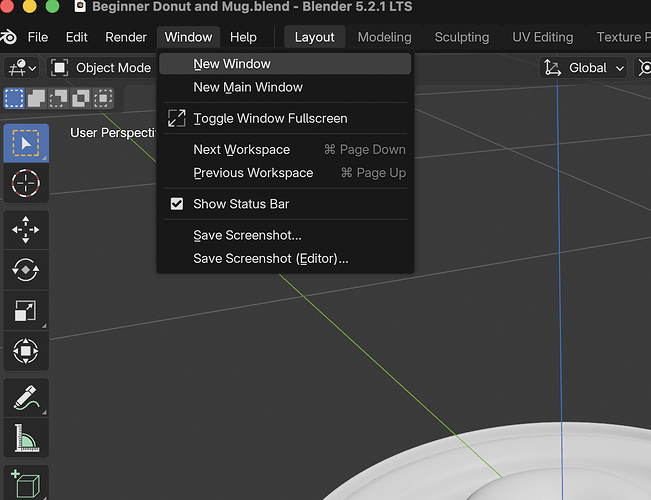Open the File menu

coord(38,37)
